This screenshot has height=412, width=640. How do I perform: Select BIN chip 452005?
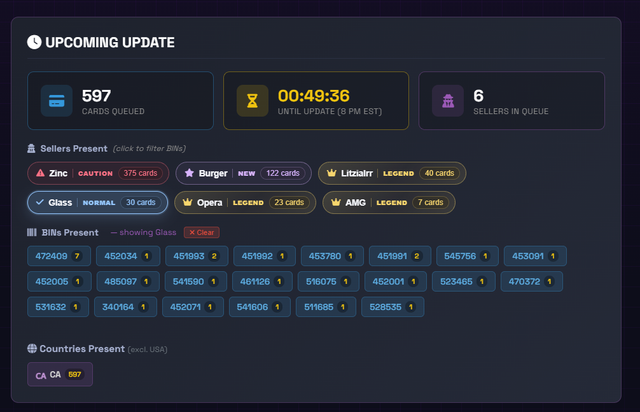pos(59,281)
